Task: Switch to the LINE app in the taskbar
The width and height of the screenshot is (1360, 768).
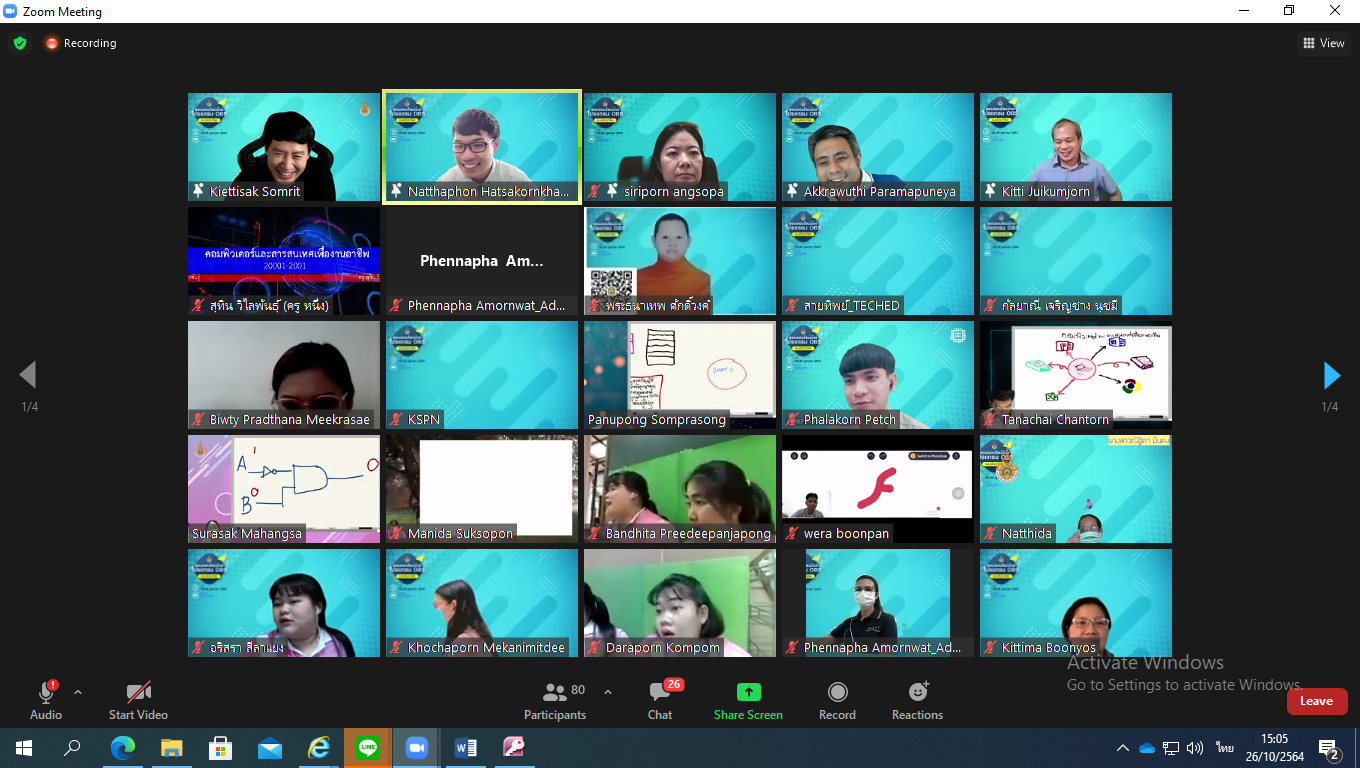Action: coord(367,748)
